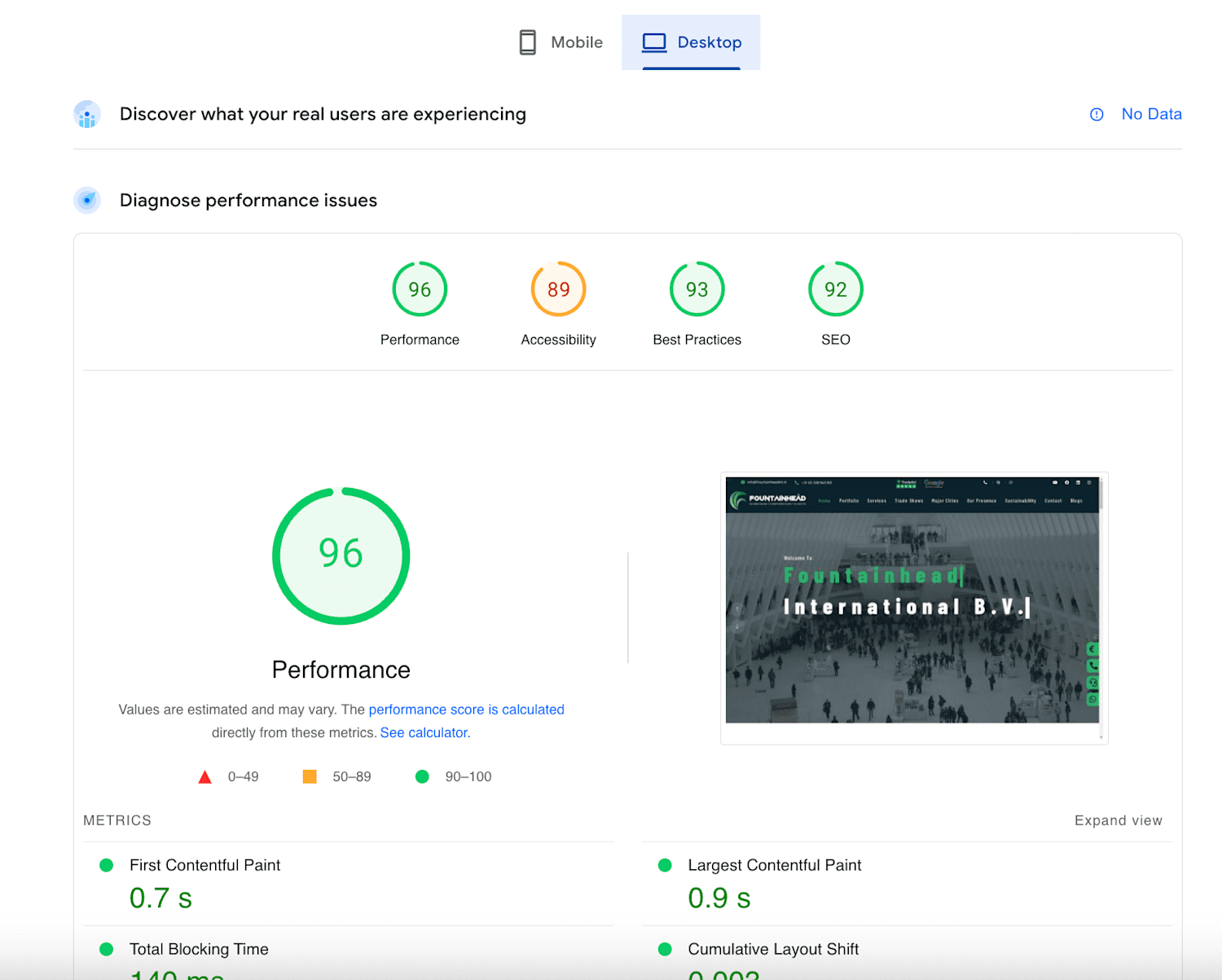Screen dimensions: 1222x980
Task: Click the 0–49 legend range text
Action: (243, 777)
